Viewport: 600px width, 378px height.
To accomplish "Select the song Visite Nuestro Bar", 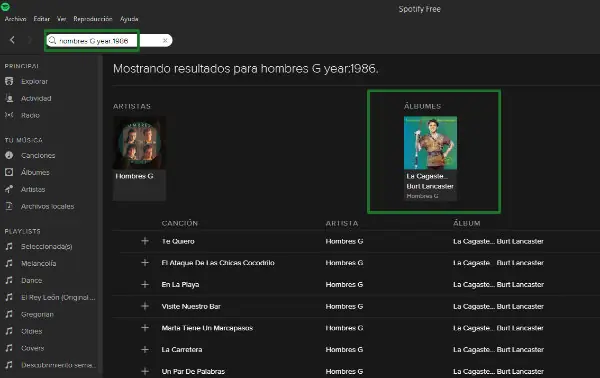I will pos(191,306).
